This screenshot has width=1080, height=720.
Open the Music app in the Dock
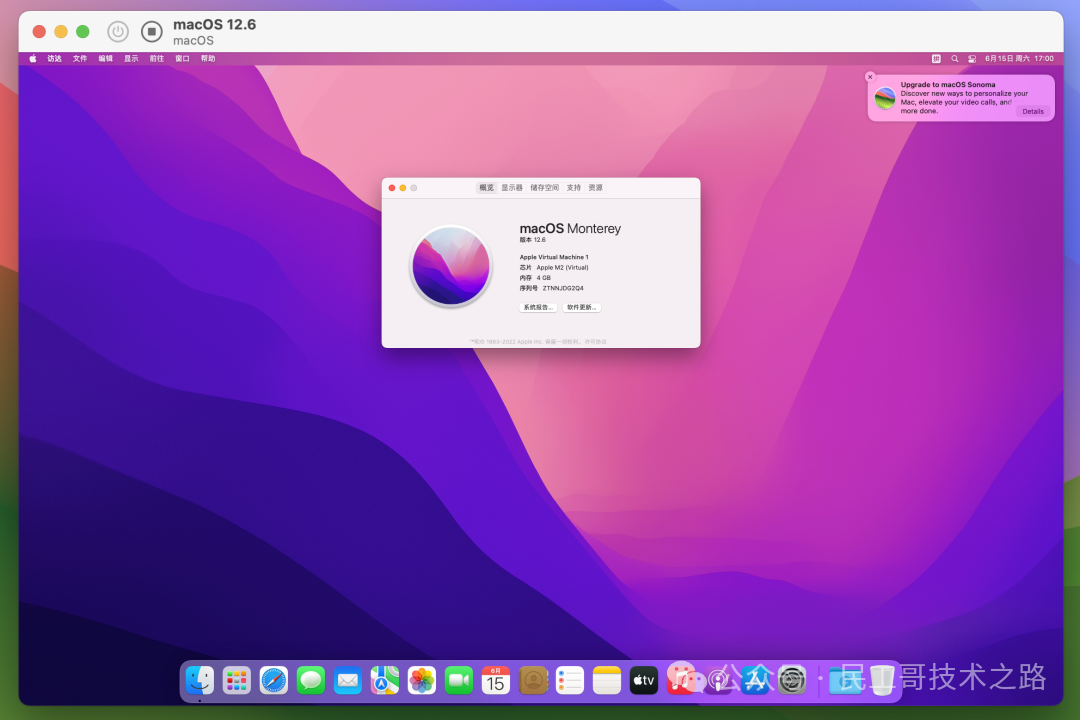(681, 681)
